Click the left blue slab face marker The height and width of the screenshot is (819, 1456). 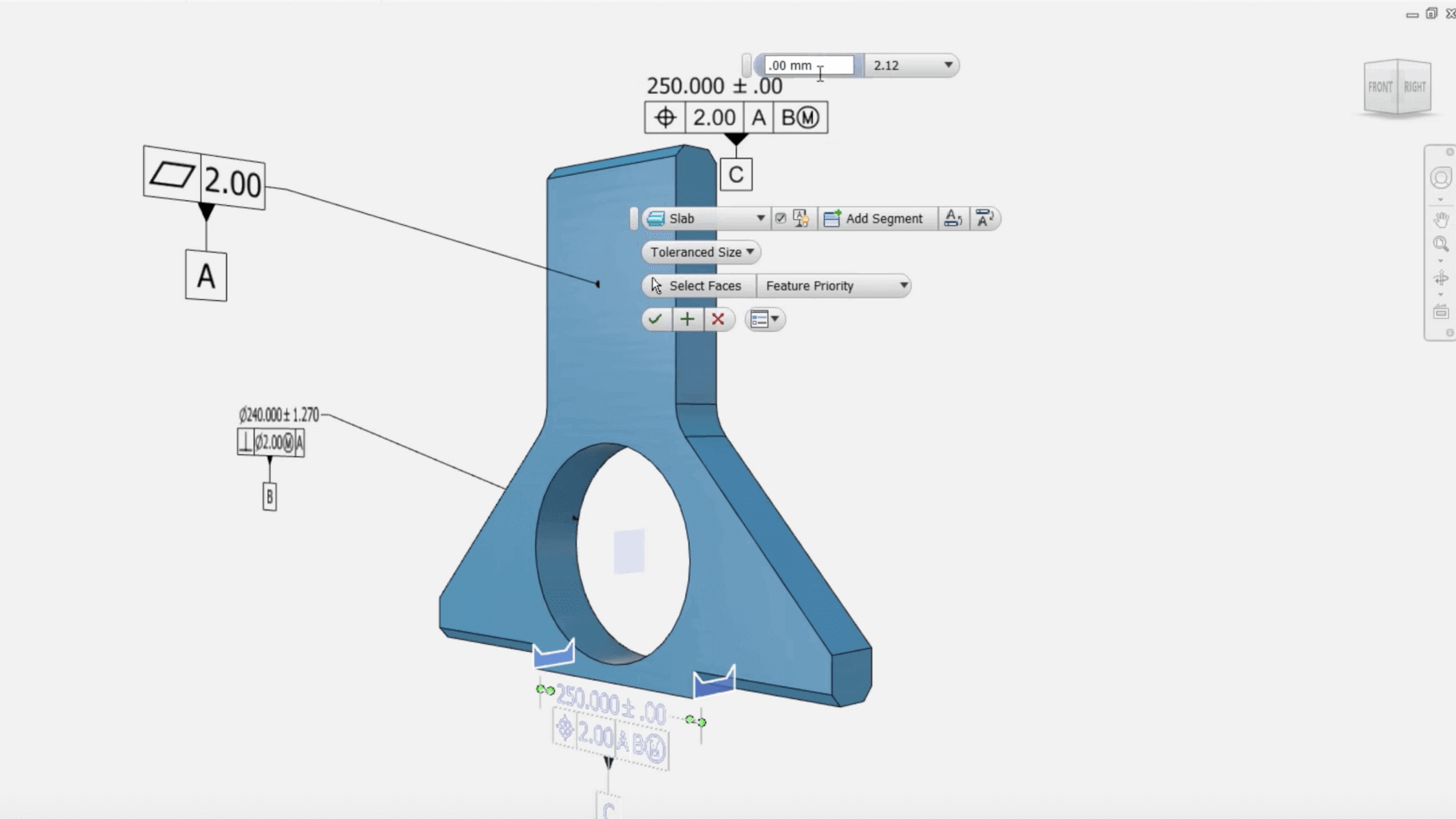click(x=553, y=653)
